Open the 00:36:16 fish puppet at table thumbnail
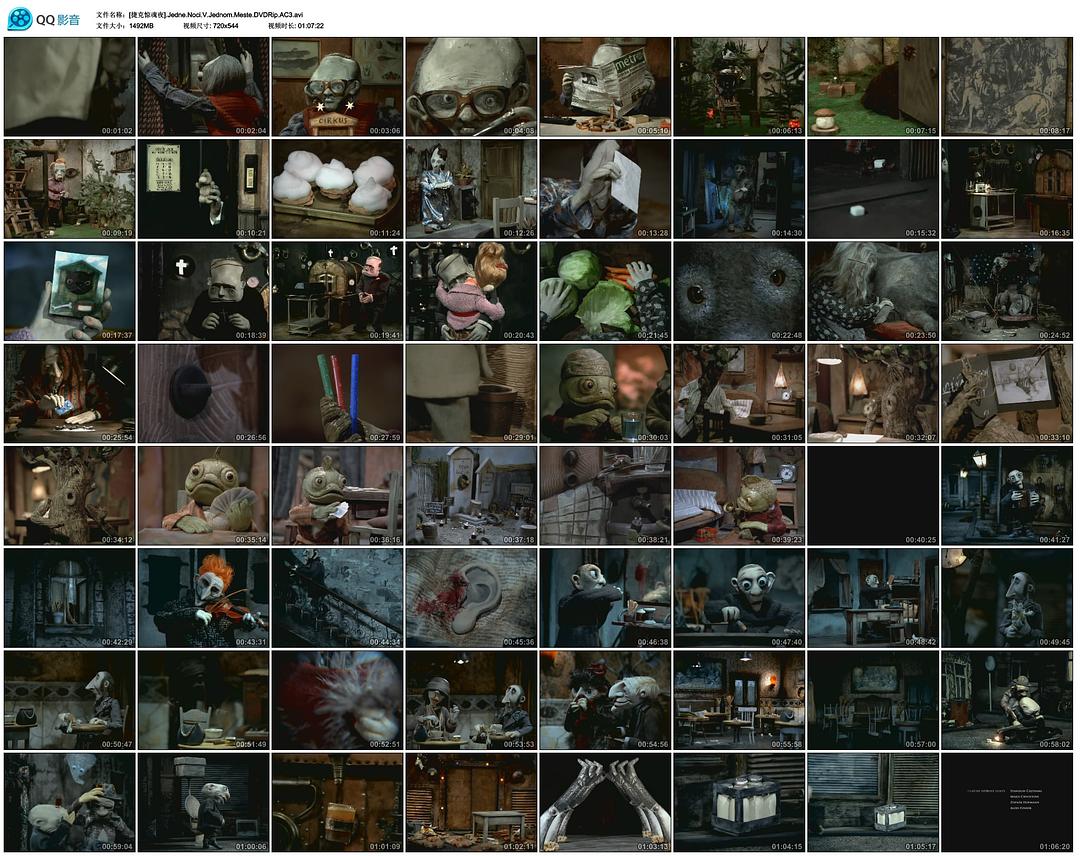The height and width of the screenshot is (856, 1080). tap(338, 496)
